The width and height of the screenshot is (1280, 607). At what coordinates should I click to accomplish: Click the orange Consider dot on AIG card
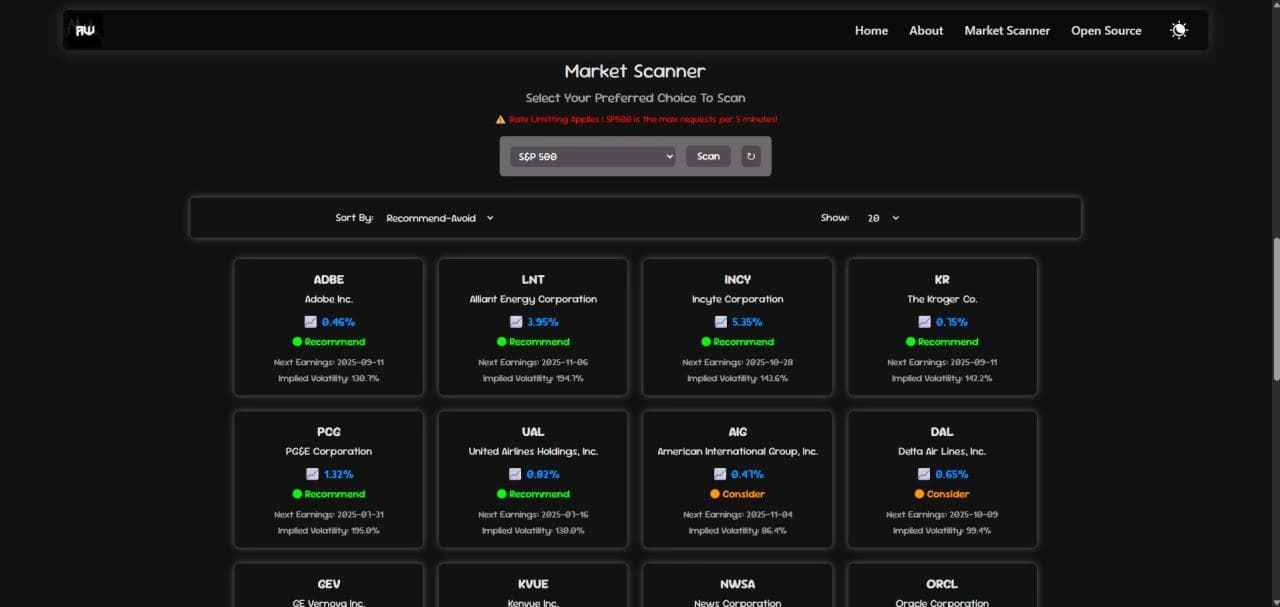click(715, 494)
